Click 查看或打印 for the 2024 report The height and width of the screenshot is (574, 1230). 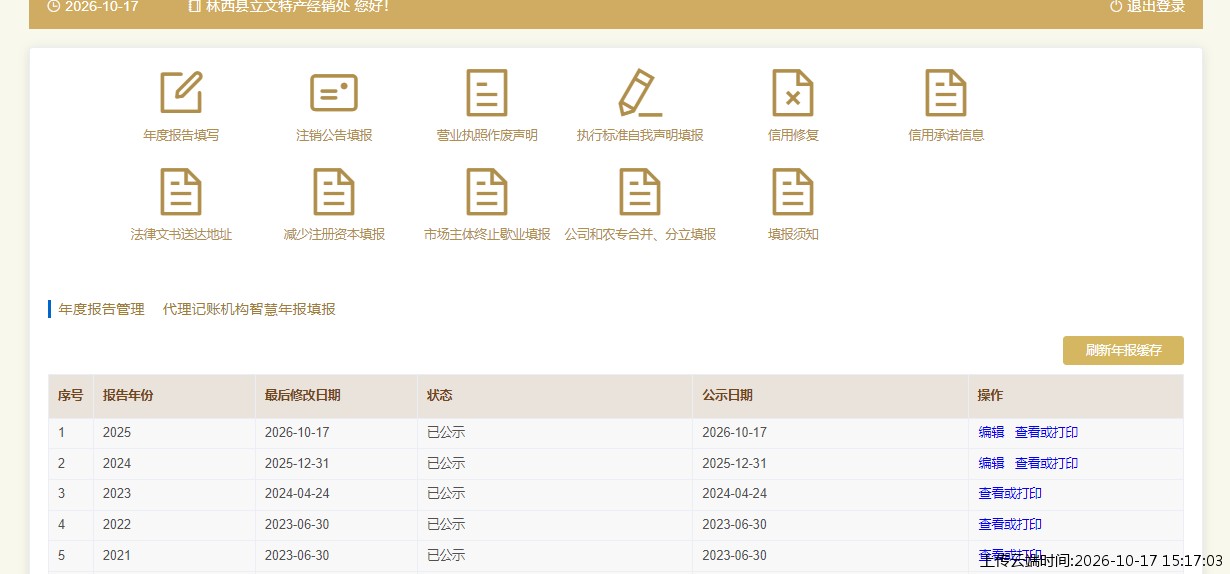[x=1046, y=463]
